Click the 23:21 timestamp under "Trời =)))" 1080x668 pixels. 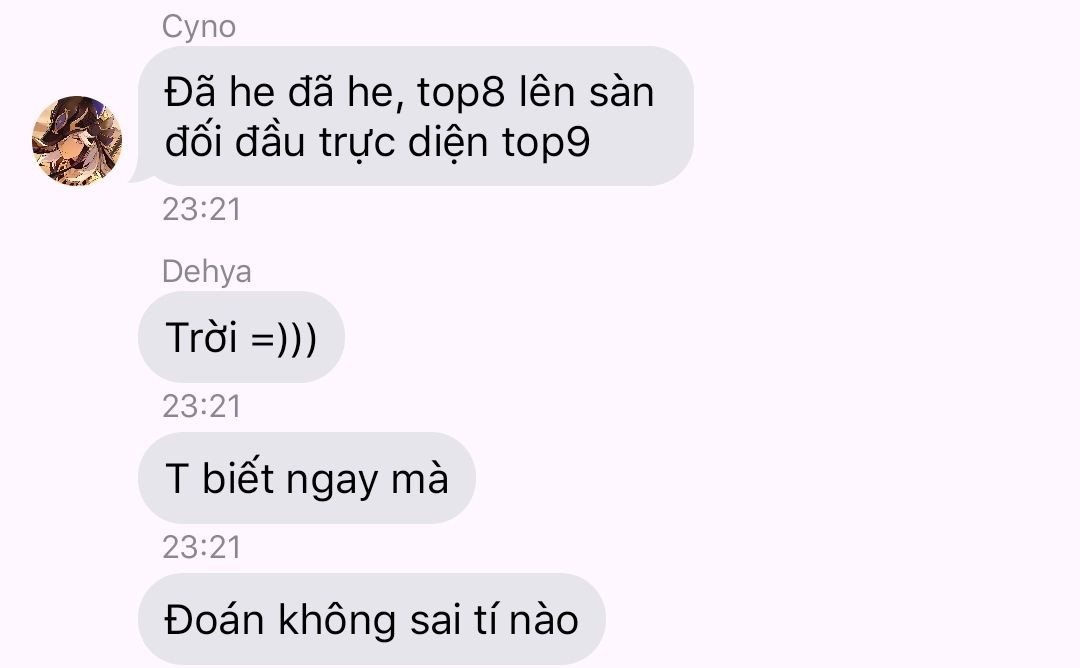202,406
